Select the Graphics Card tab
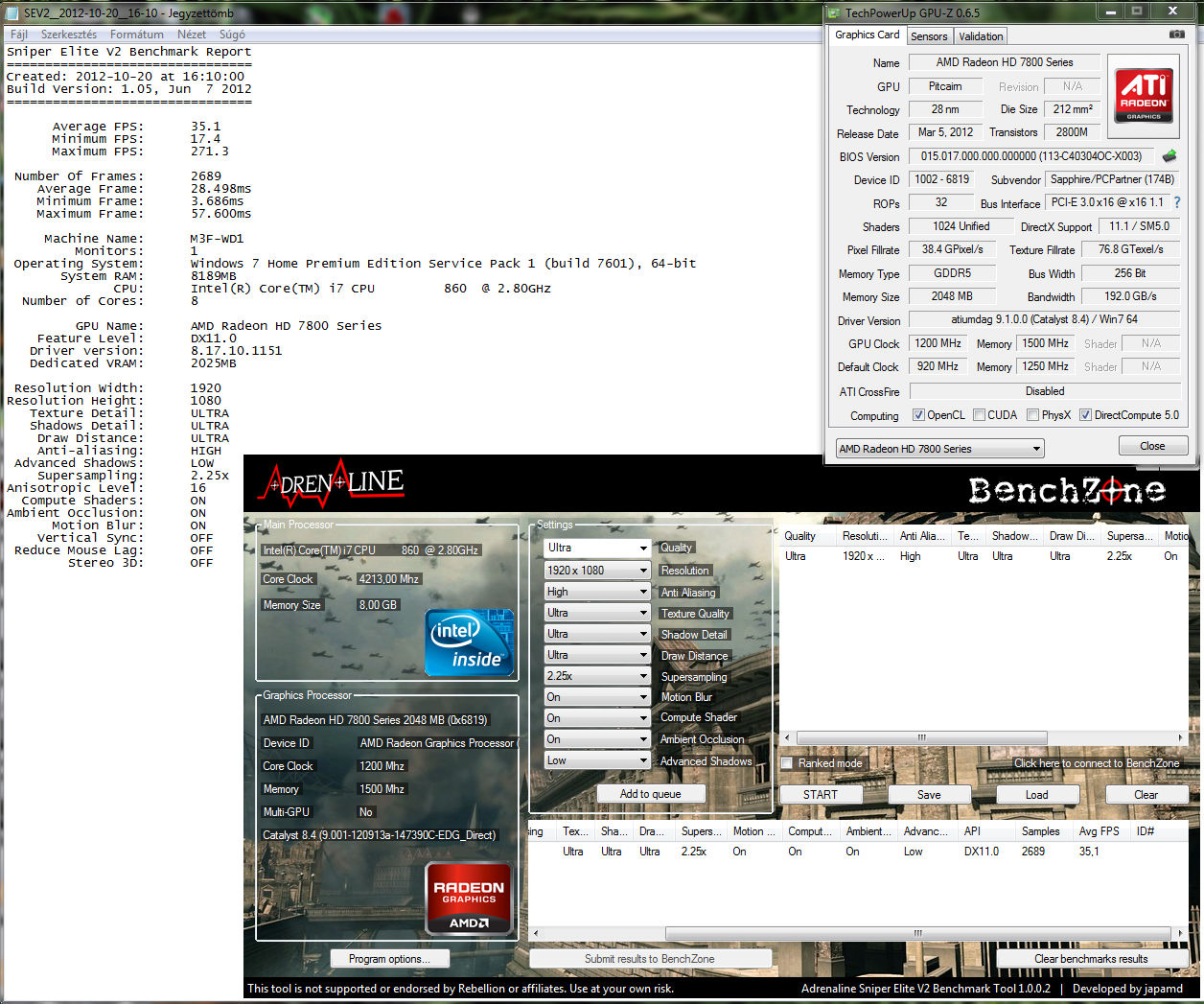1204x1004 pixels. 868,35
